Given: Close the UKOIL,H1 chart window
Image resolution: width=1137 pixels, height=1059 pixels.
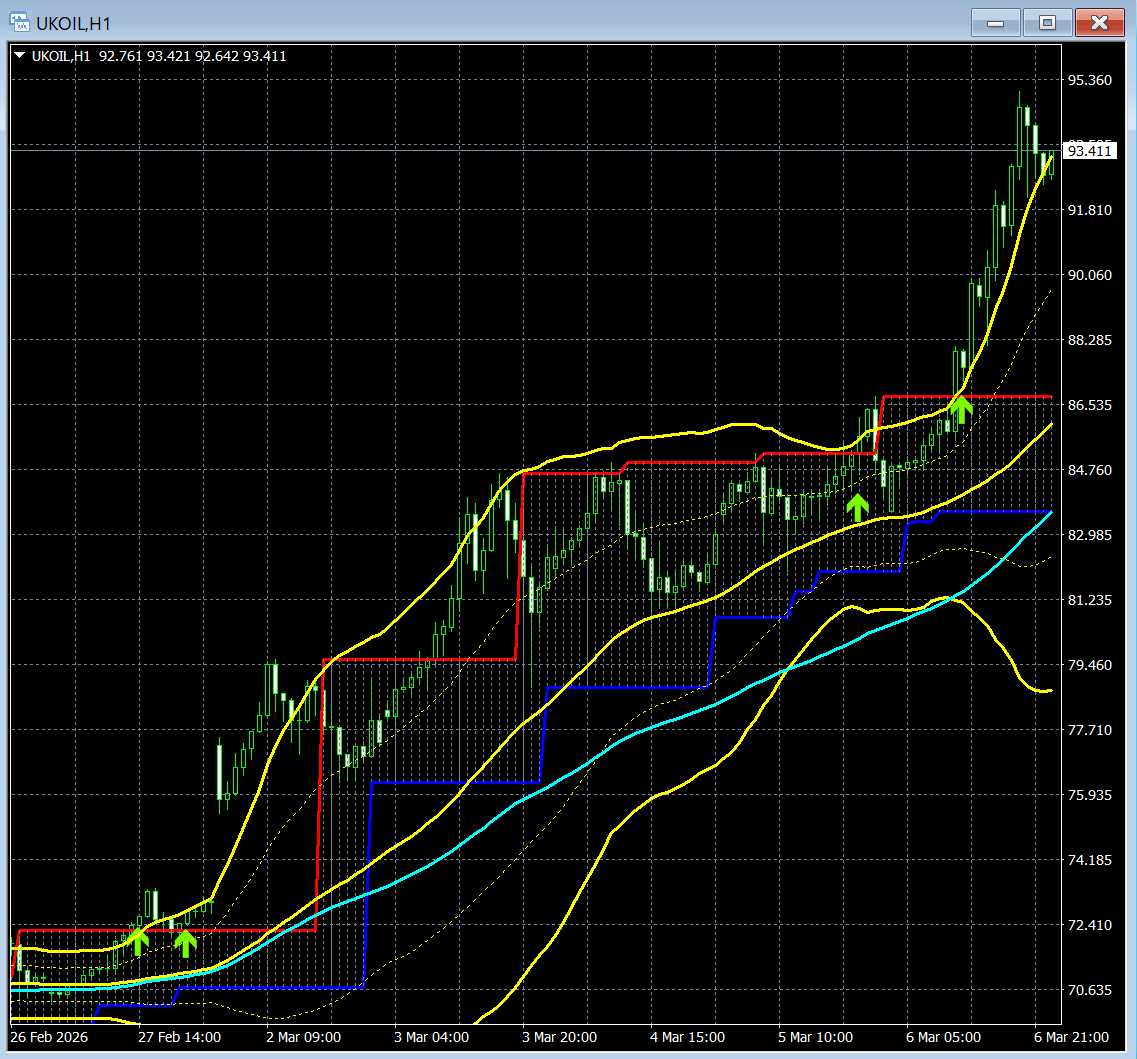Looking at the screenshot, I should click(x=1099, y=23).
